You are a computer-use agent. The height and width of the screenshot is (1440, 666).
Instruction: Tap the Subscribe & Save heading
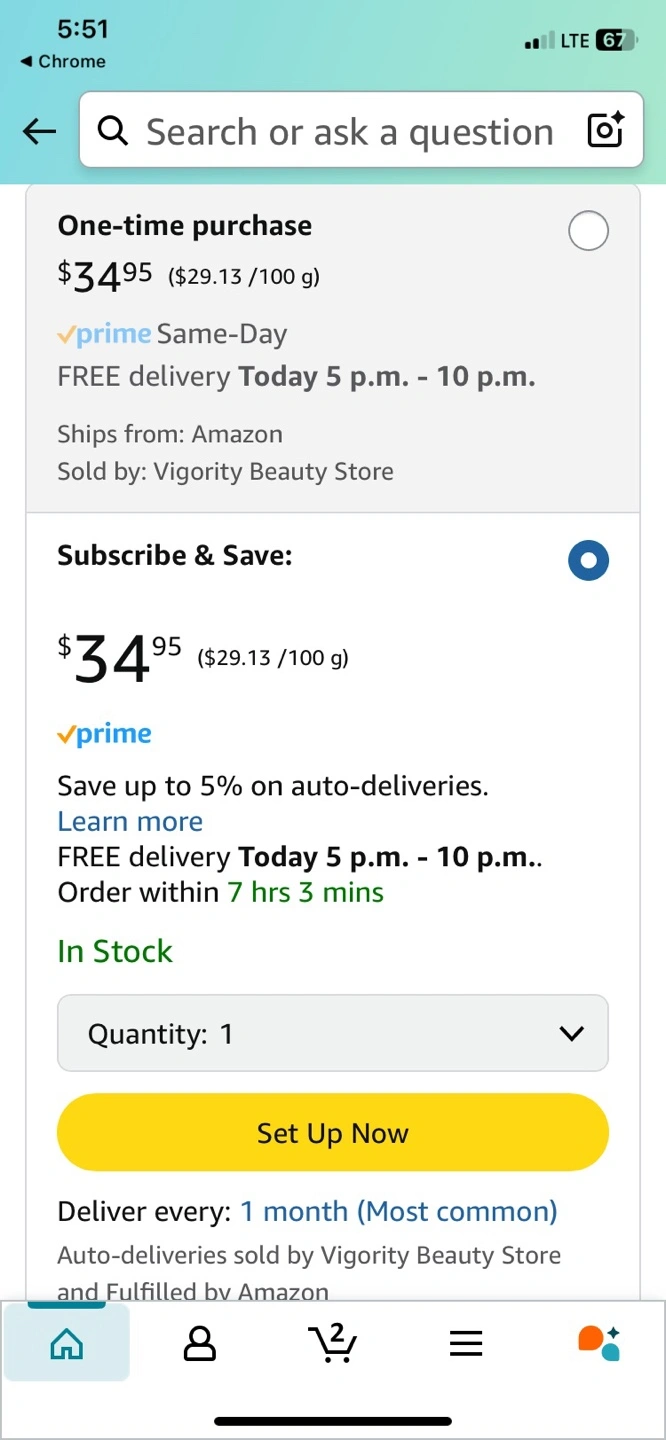175,555
